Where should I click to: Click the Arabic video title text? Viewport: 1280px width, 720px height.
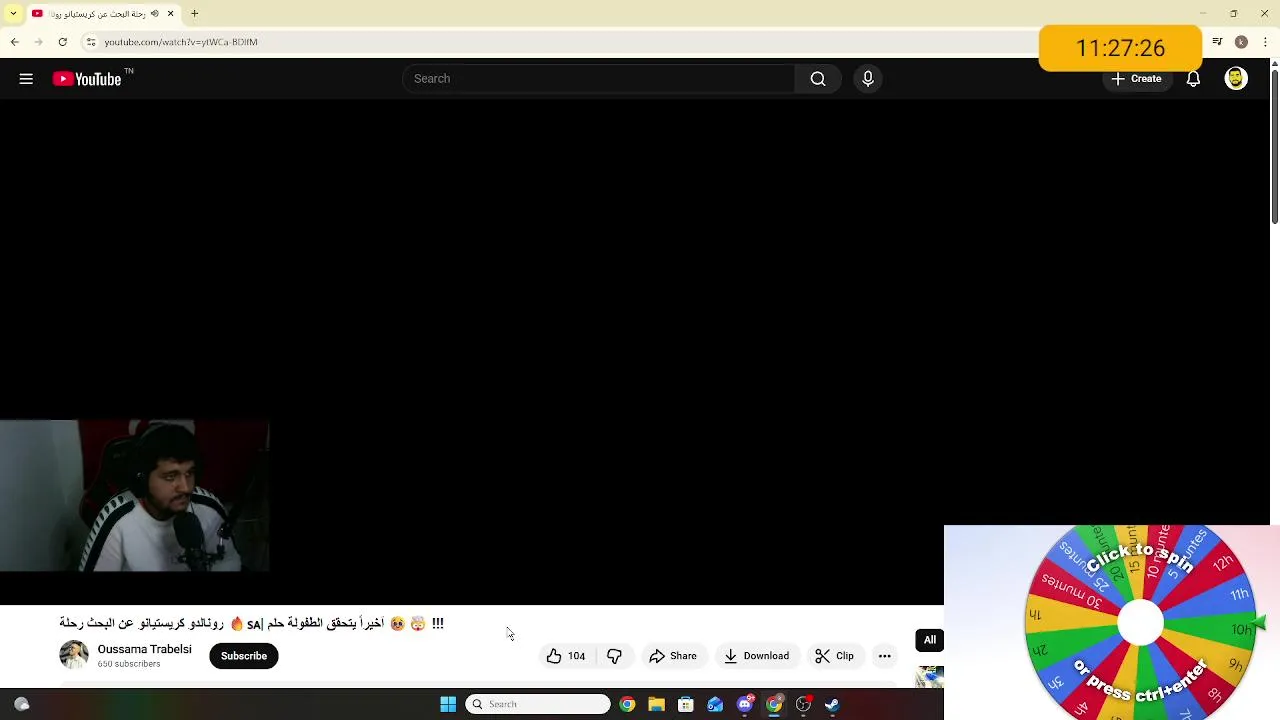point(251,623)
